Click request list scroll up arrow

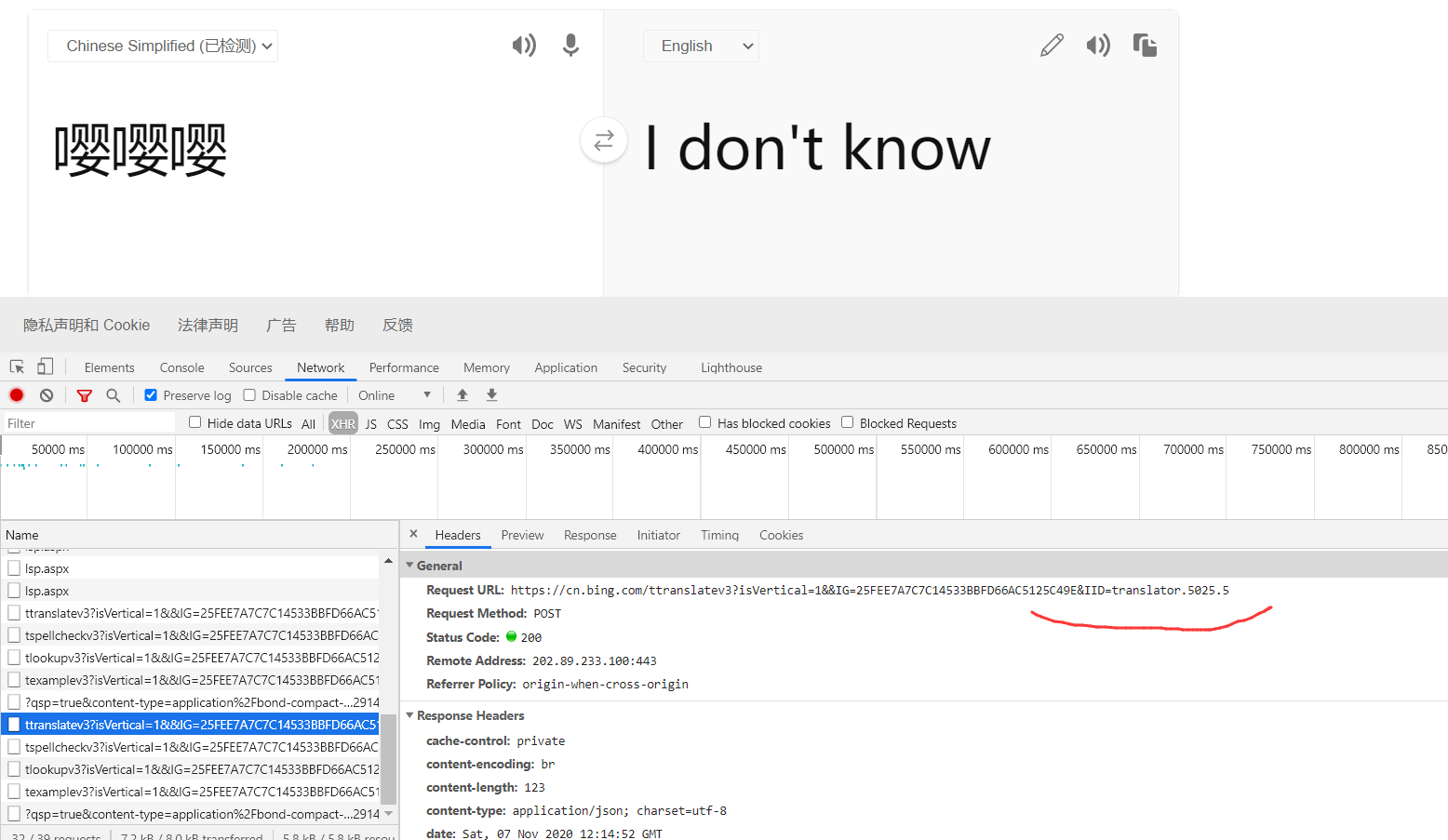tap(388, 561)
